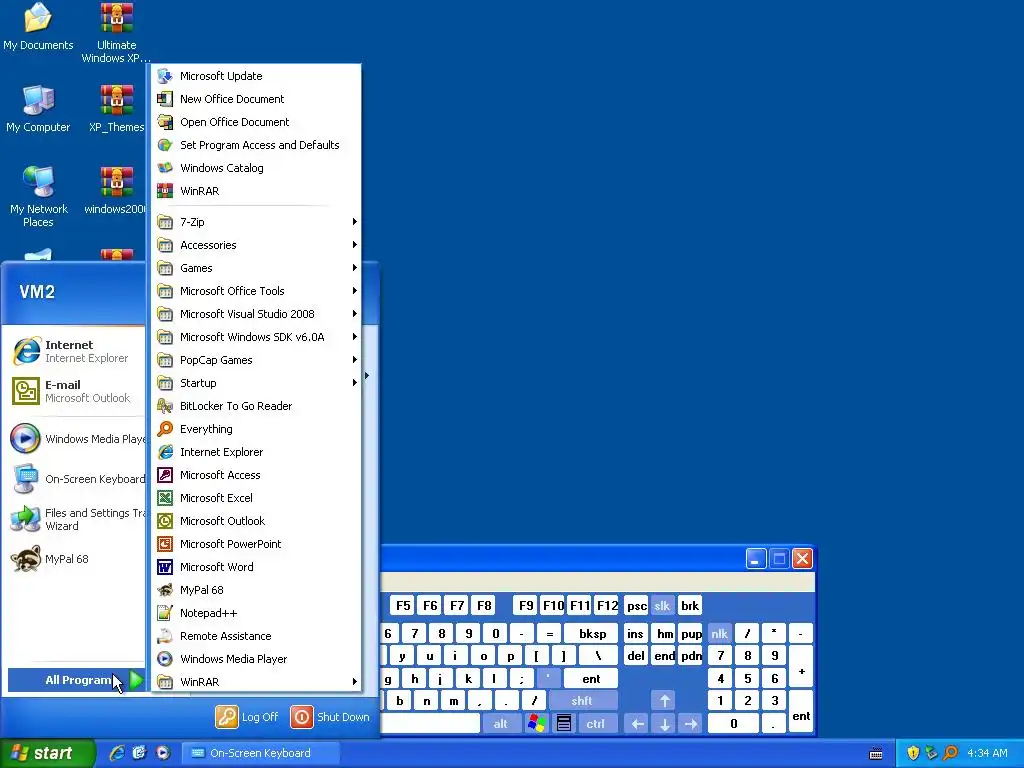The width and height of the screenshot is (1024, 768).
Task: Toggle num lock nlk key
Action: (720, 633)
